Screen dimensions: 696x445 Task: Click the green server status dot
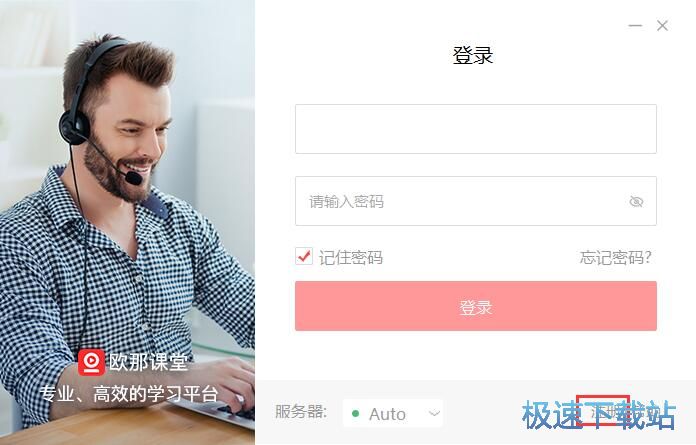tap(355, 413)
